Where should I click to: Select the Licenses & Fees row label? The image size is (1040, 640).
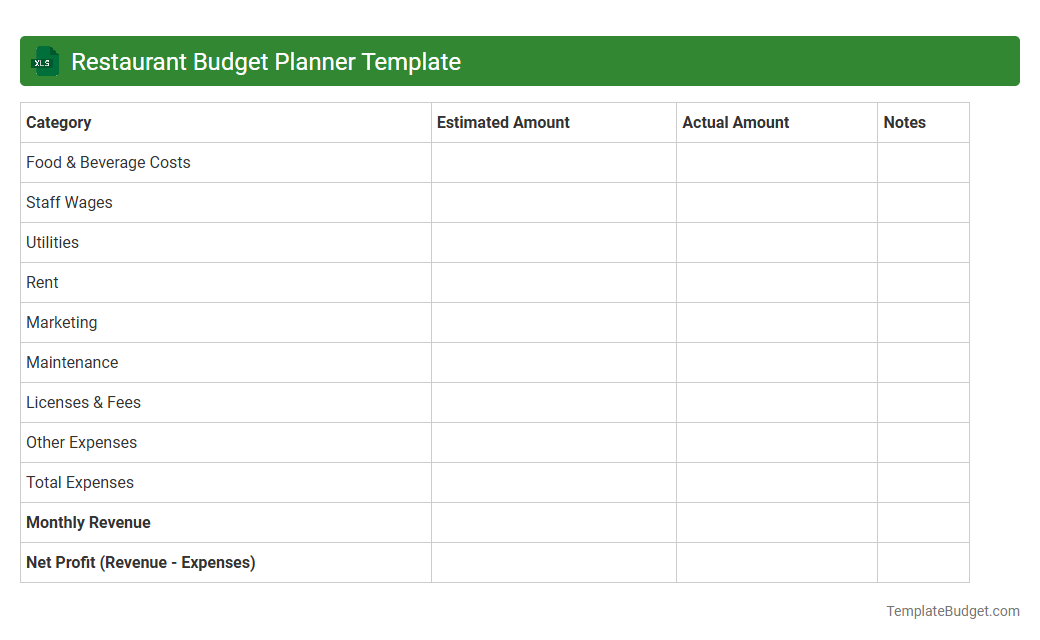[83, 402]
